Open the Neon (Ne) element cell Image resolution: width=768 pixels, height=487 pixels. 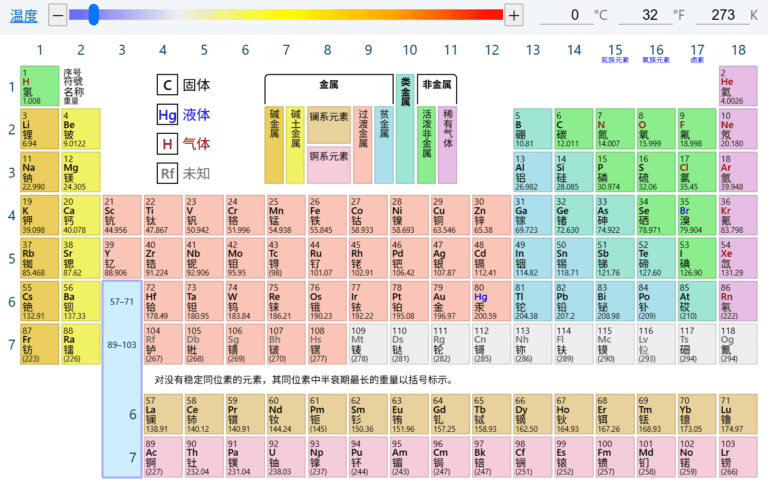[x=738, y=129]
